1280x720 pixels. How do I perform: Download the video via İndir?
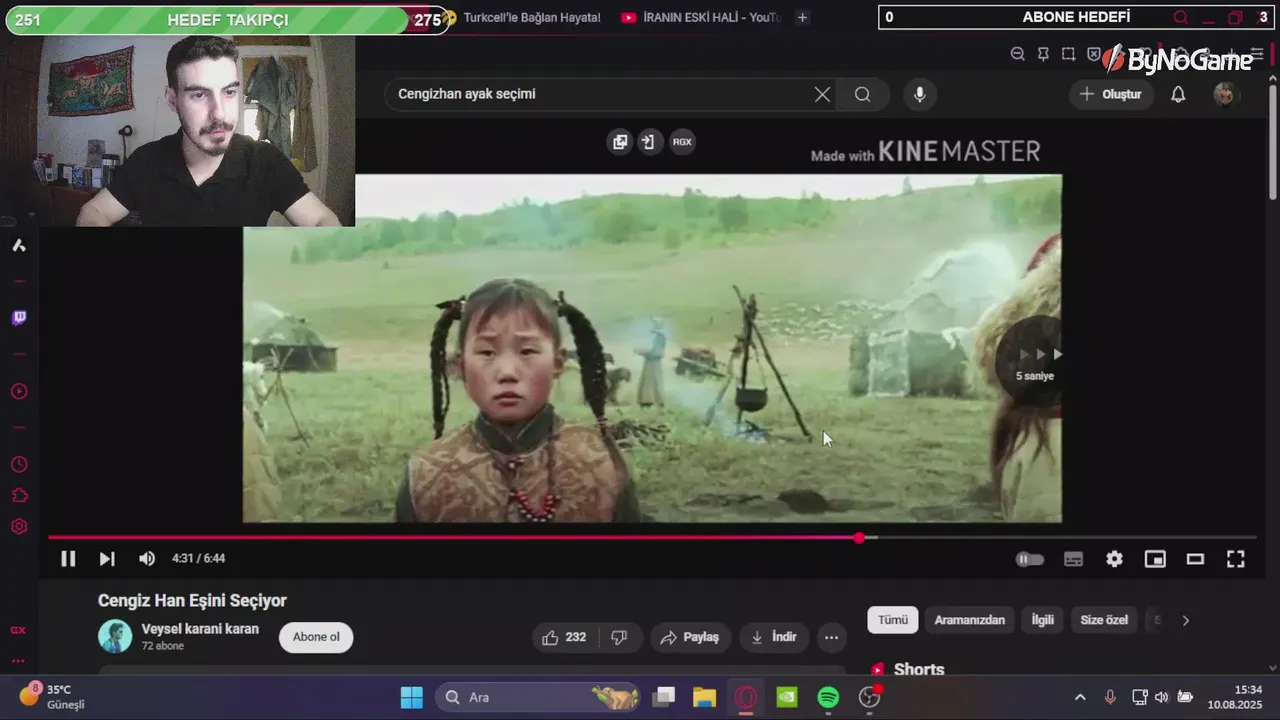point(774,637)
